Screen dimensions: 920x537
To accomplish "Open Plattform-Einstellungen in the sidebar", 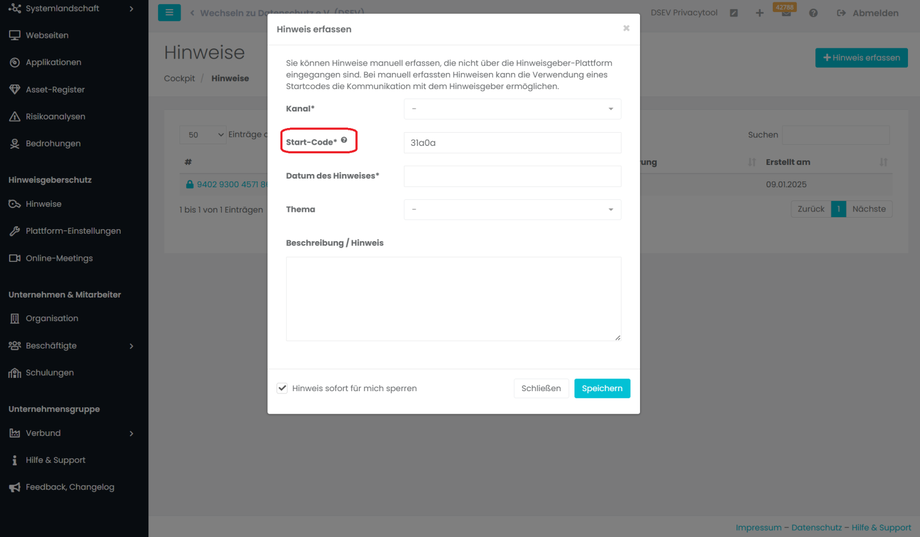I will [x=73, y=231].
